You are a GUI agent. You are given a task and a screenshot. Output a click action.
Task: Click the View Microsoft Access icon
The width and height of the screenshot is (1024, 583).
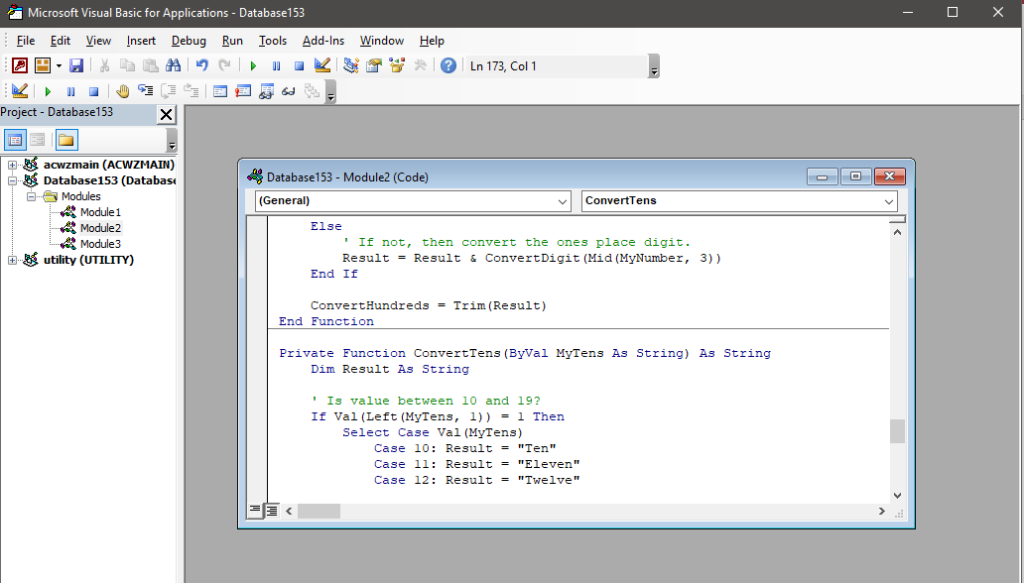pyautogui.click(x=20, y=65)
